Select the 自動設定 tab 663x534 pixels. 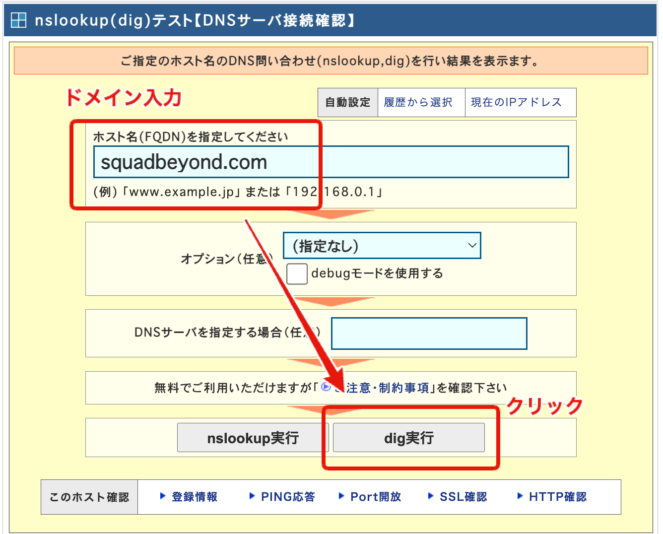click(348, 102)
